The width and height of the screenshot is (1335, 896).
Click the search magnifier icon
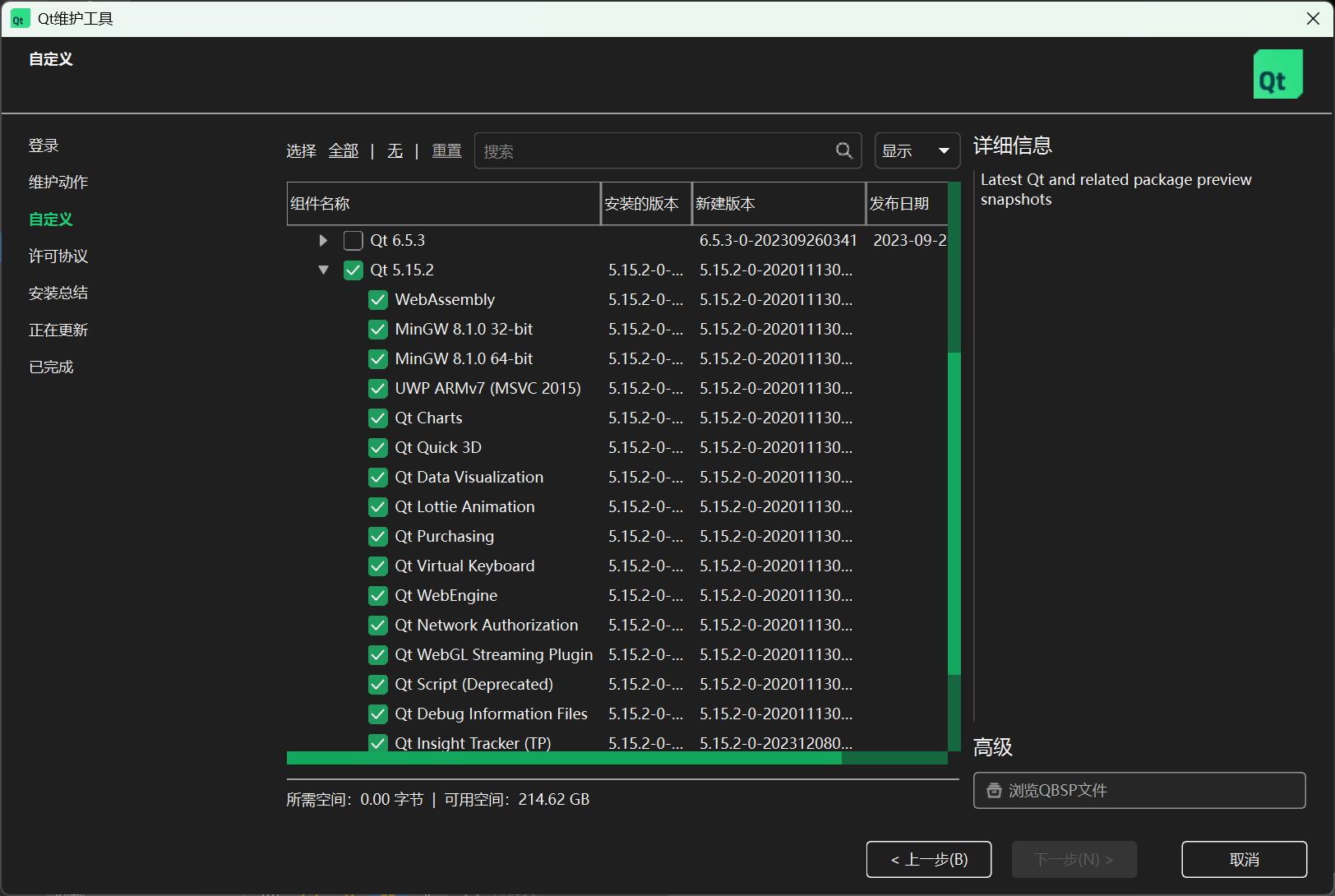843,150
